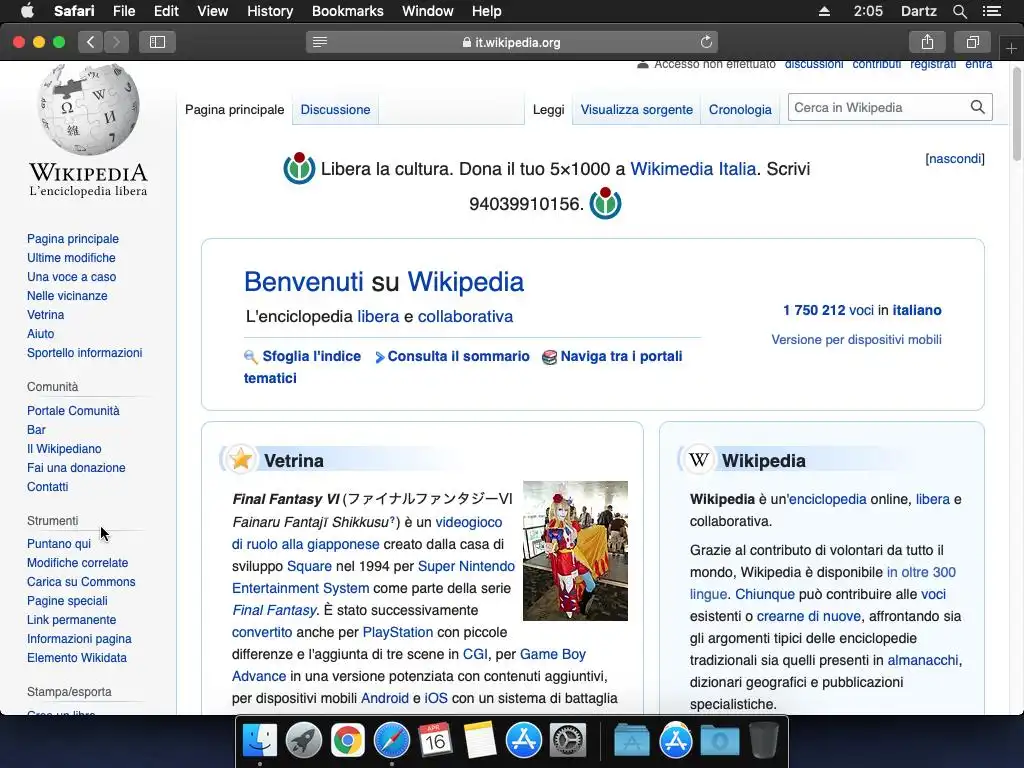Click Safari compass icon in Dock
The height and width of the screenshot is (768, 1024).
point(392,741)
